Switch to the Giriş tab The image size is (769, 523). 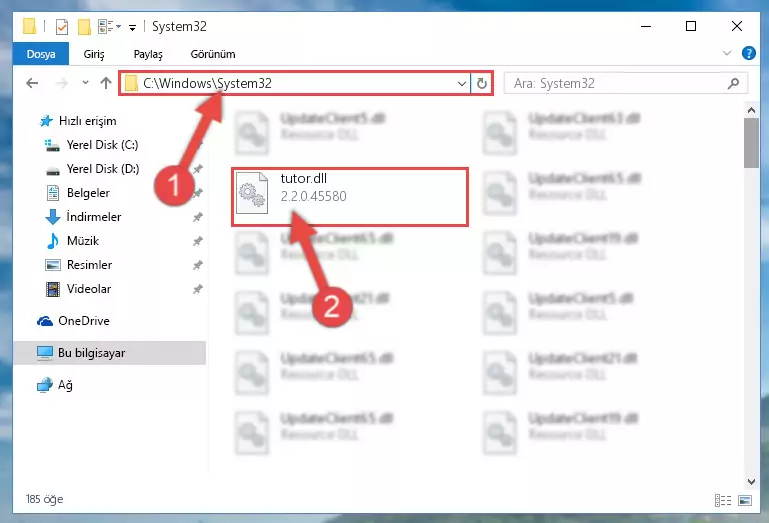pos(94,54)
